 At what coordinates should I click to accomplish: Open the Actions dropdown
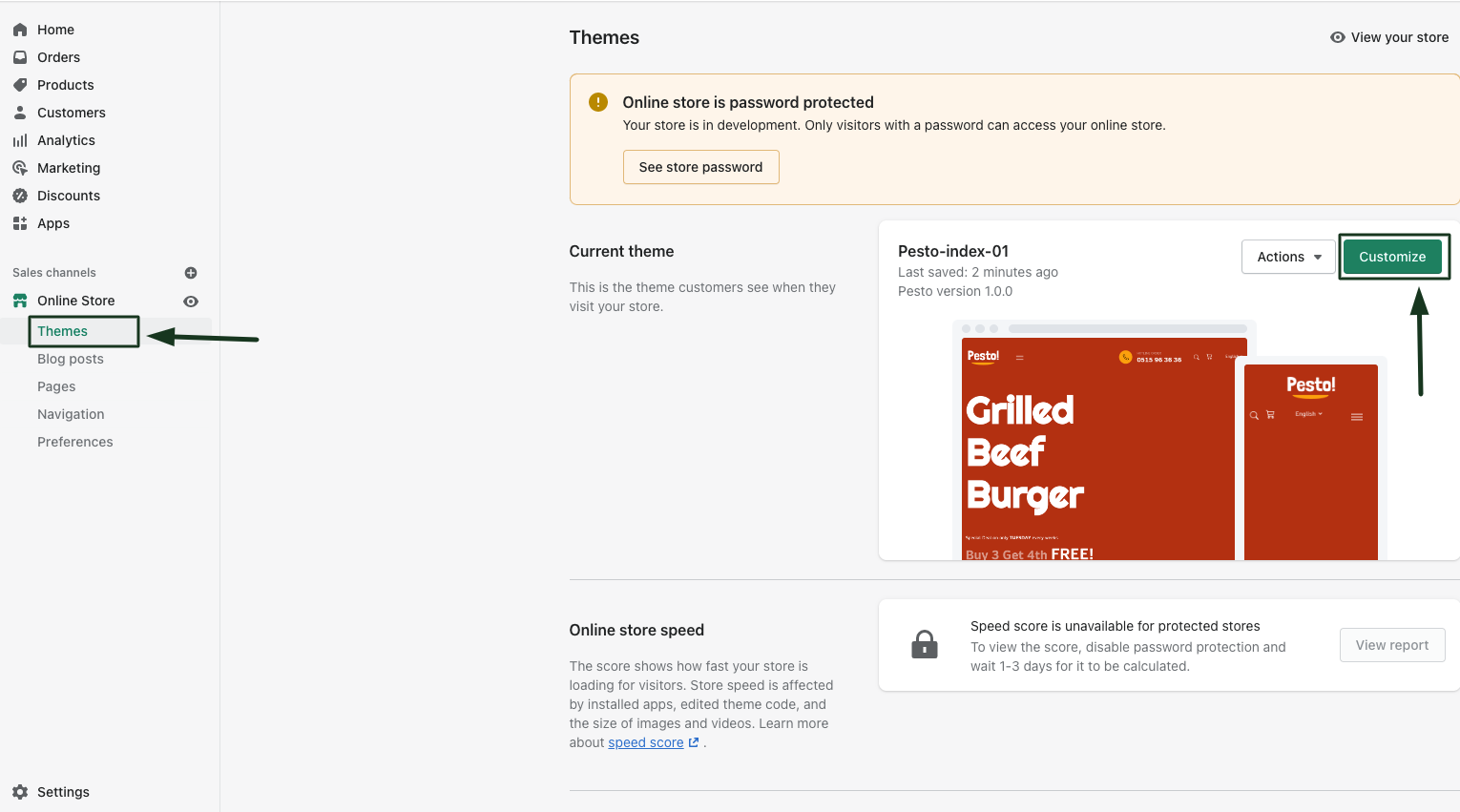coord(1288,257)
